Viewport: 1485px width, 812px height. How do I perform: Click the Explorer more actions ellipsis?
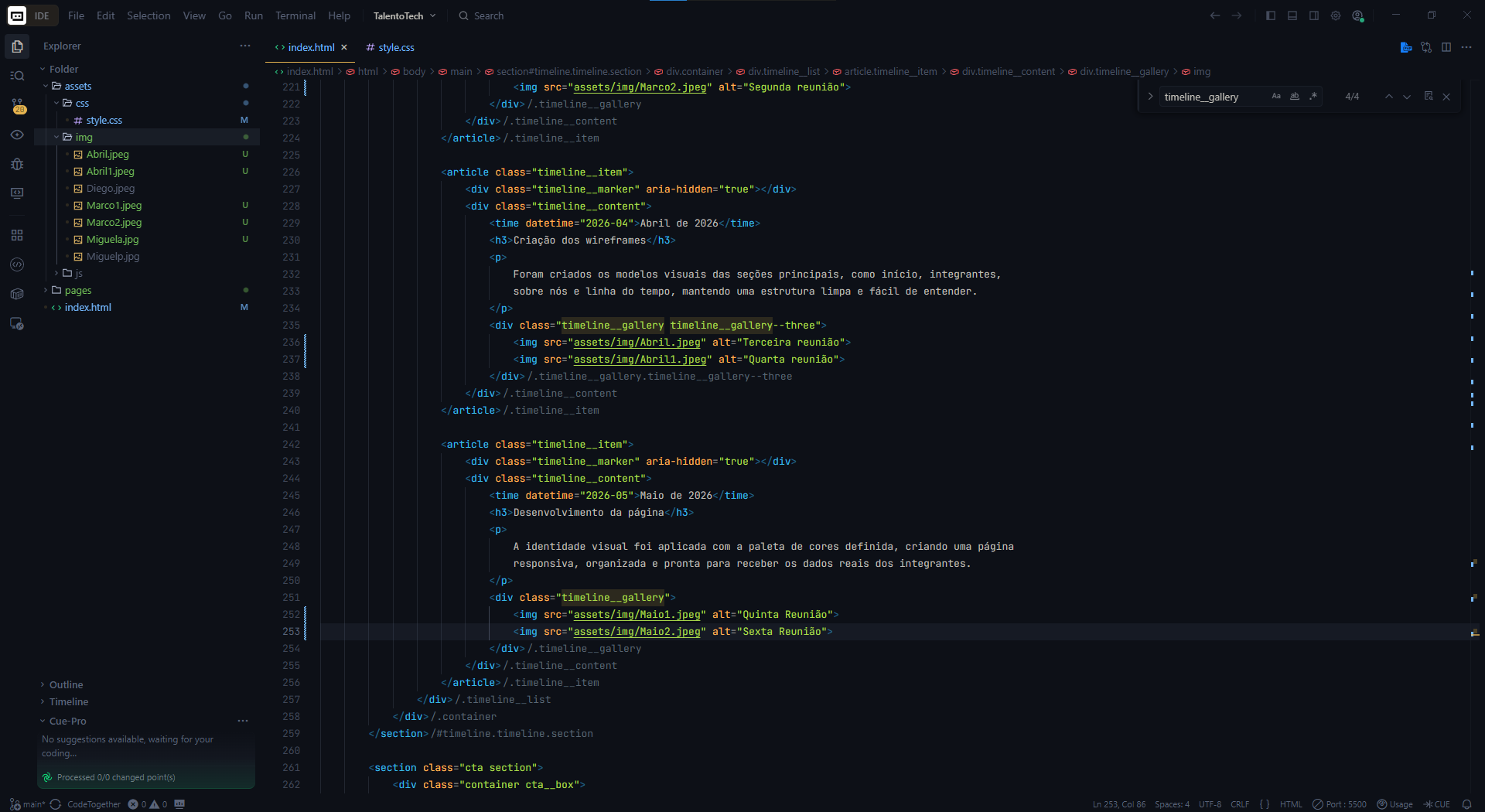point(245,46)
